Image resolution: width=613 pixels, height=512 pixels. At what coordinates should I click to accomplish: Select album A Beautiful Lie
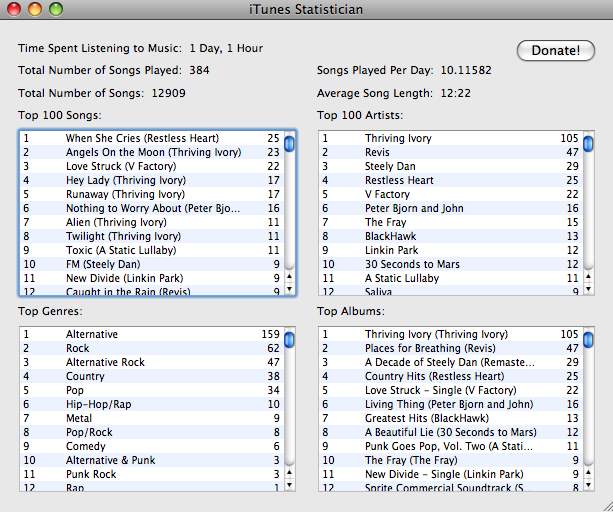pyautogui.click(x=451, y=432)
